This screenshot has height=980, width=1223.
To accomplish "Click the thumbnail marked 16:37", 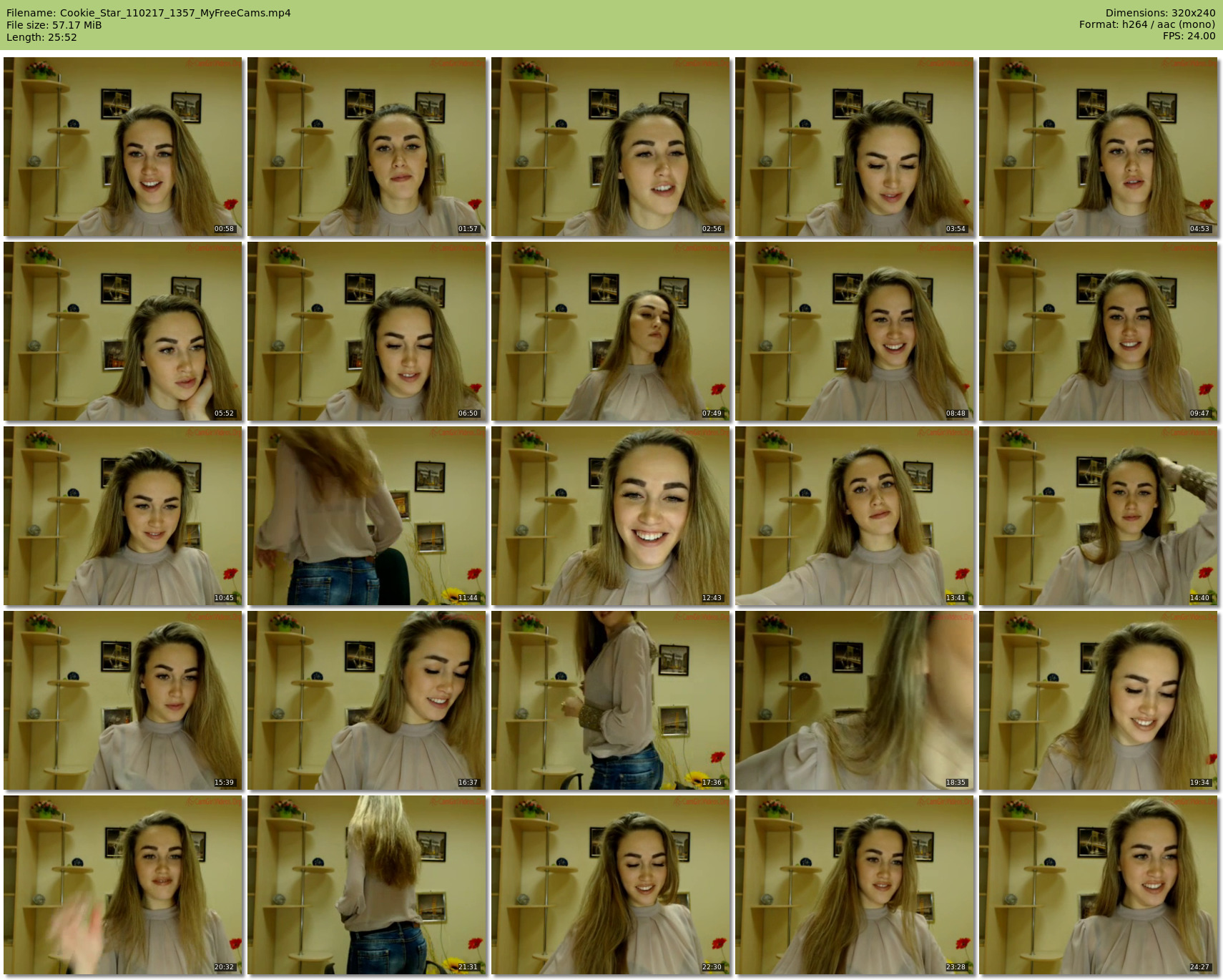I will point(367,700).
